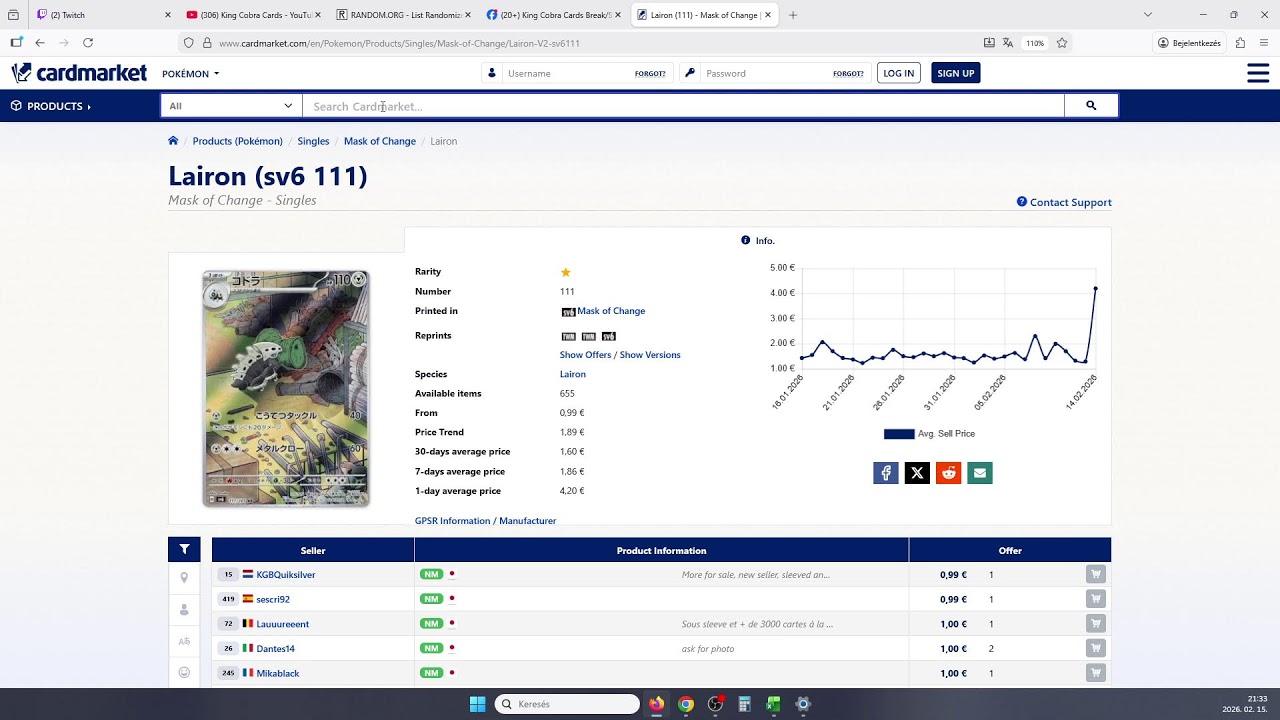Screen dimensions: 1280x720
Task: Open Excel from the taskbar
Action: coord(773,704)
